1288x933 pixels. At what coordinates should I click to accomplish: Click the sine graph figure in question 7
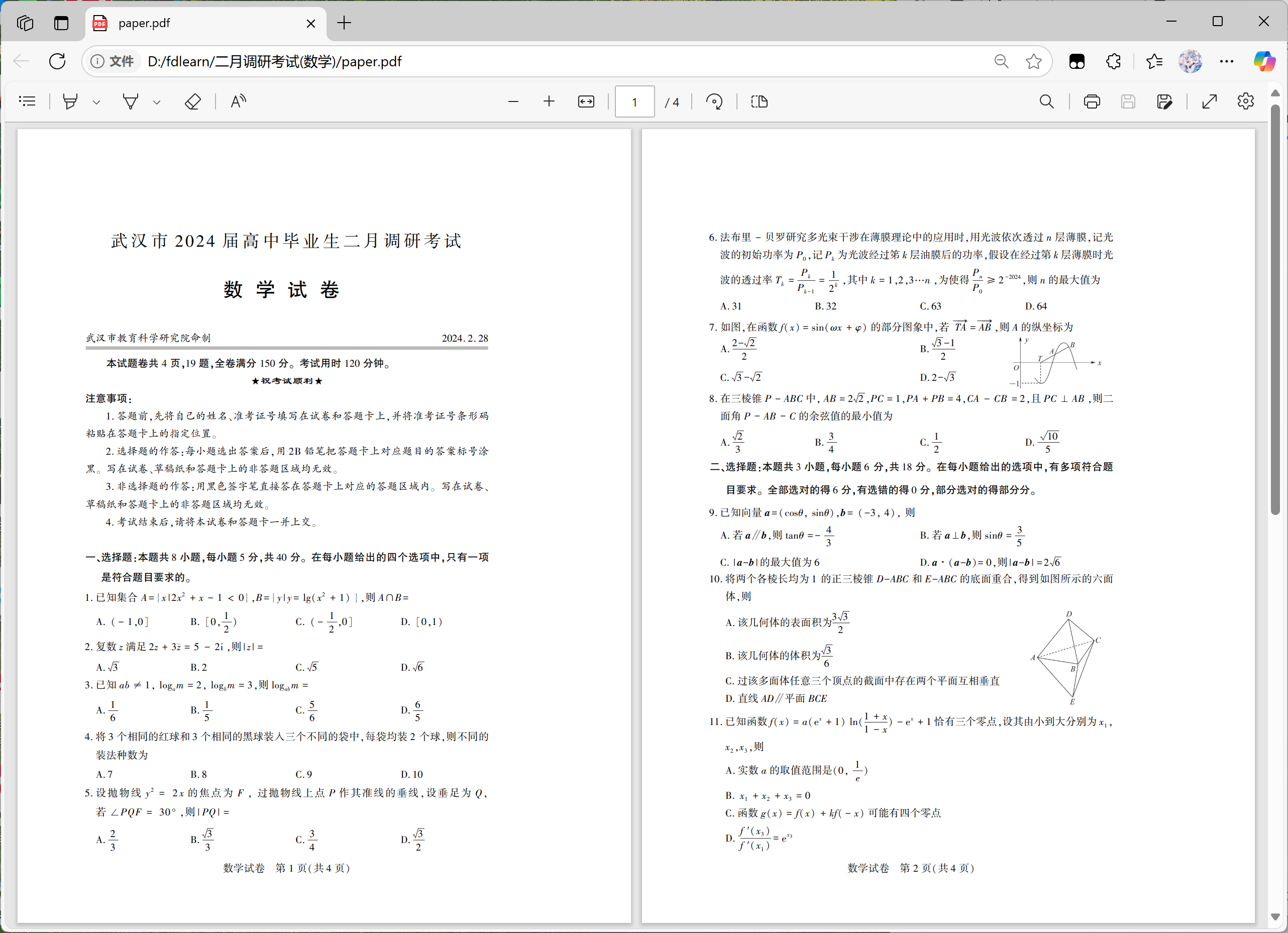(1056, 362)
